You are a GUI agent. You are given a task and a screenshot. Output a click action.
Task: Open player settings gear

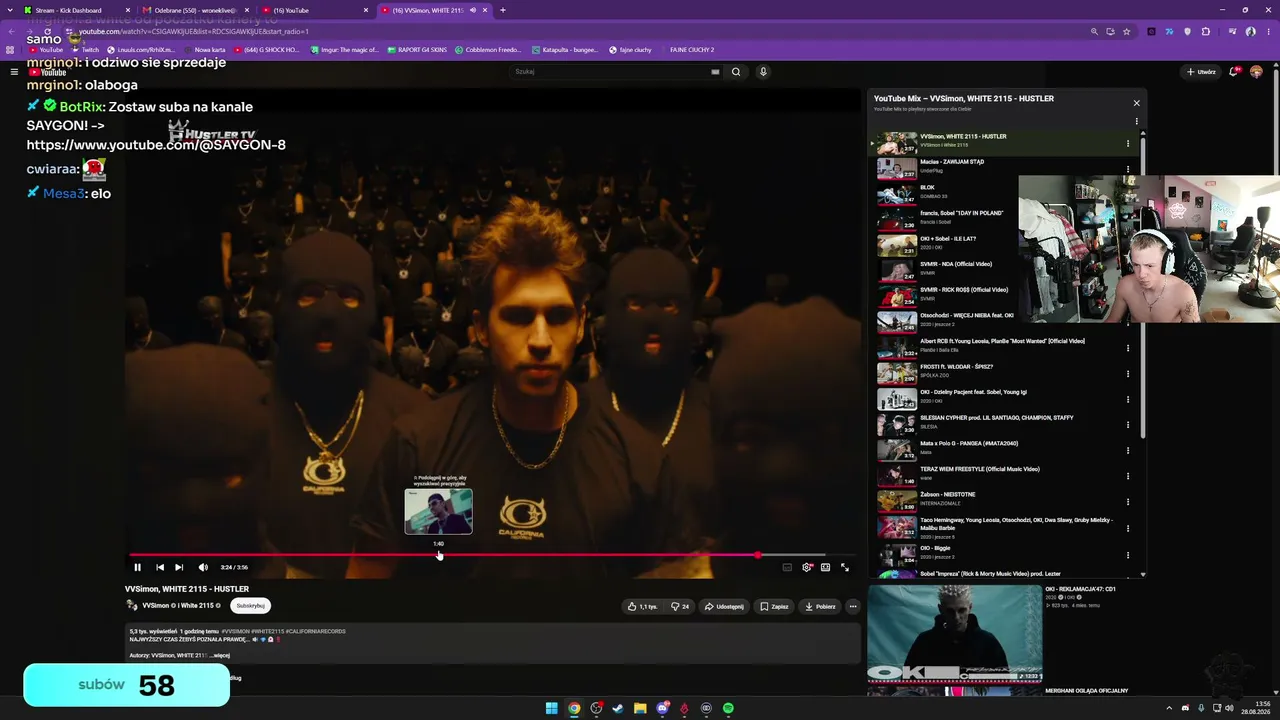[x=807, y=567]
